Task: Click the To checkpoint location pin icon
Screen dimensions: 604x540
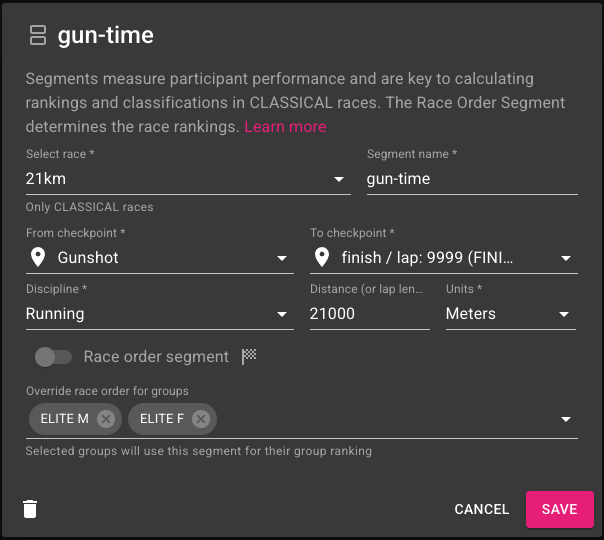Action: 322,257
